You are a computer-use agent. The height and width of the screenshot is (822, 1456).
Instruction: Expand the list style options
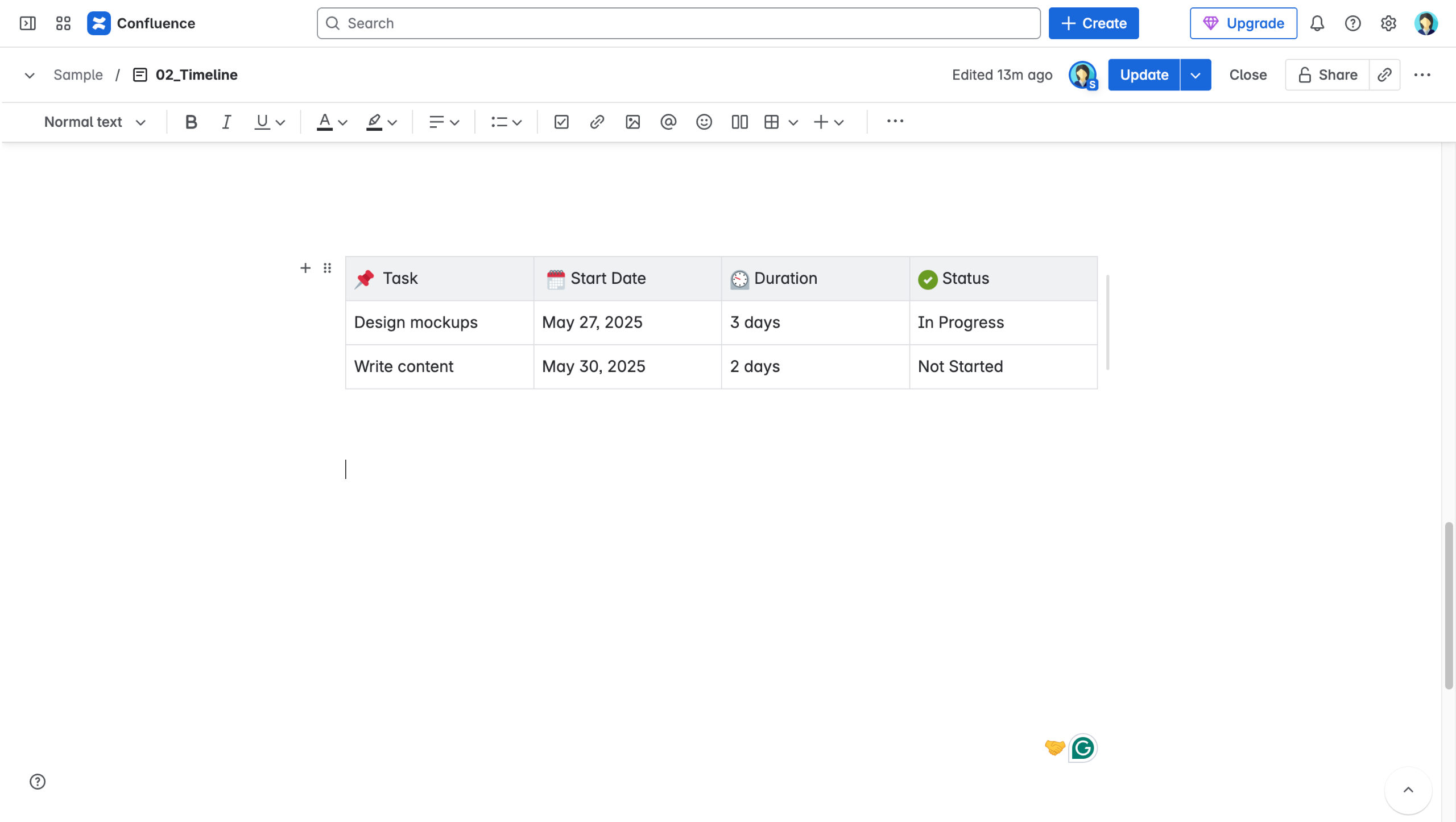(506, 122)
